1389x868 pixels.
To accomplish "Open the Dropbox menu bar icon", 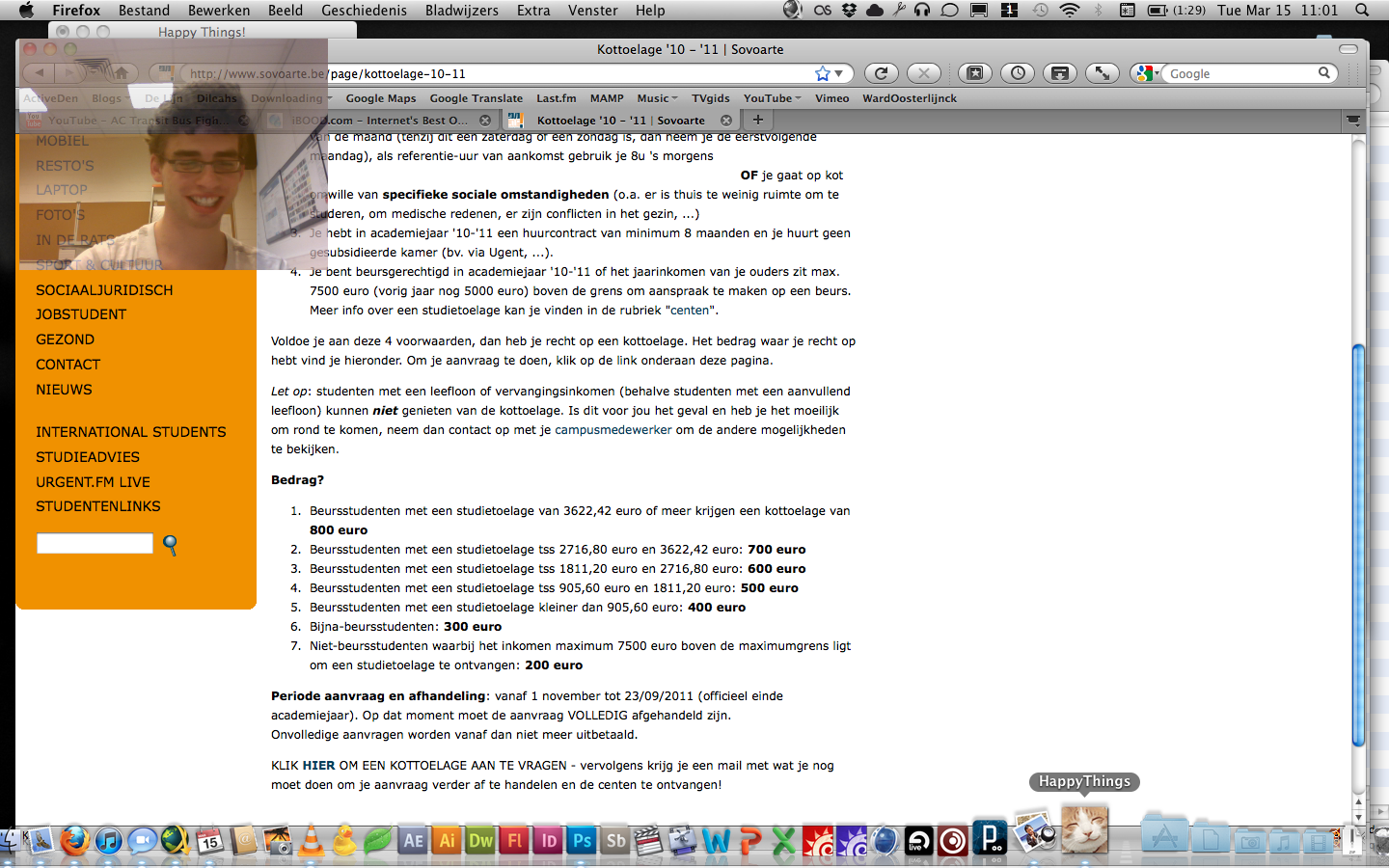I will click(x=849, y=10).
